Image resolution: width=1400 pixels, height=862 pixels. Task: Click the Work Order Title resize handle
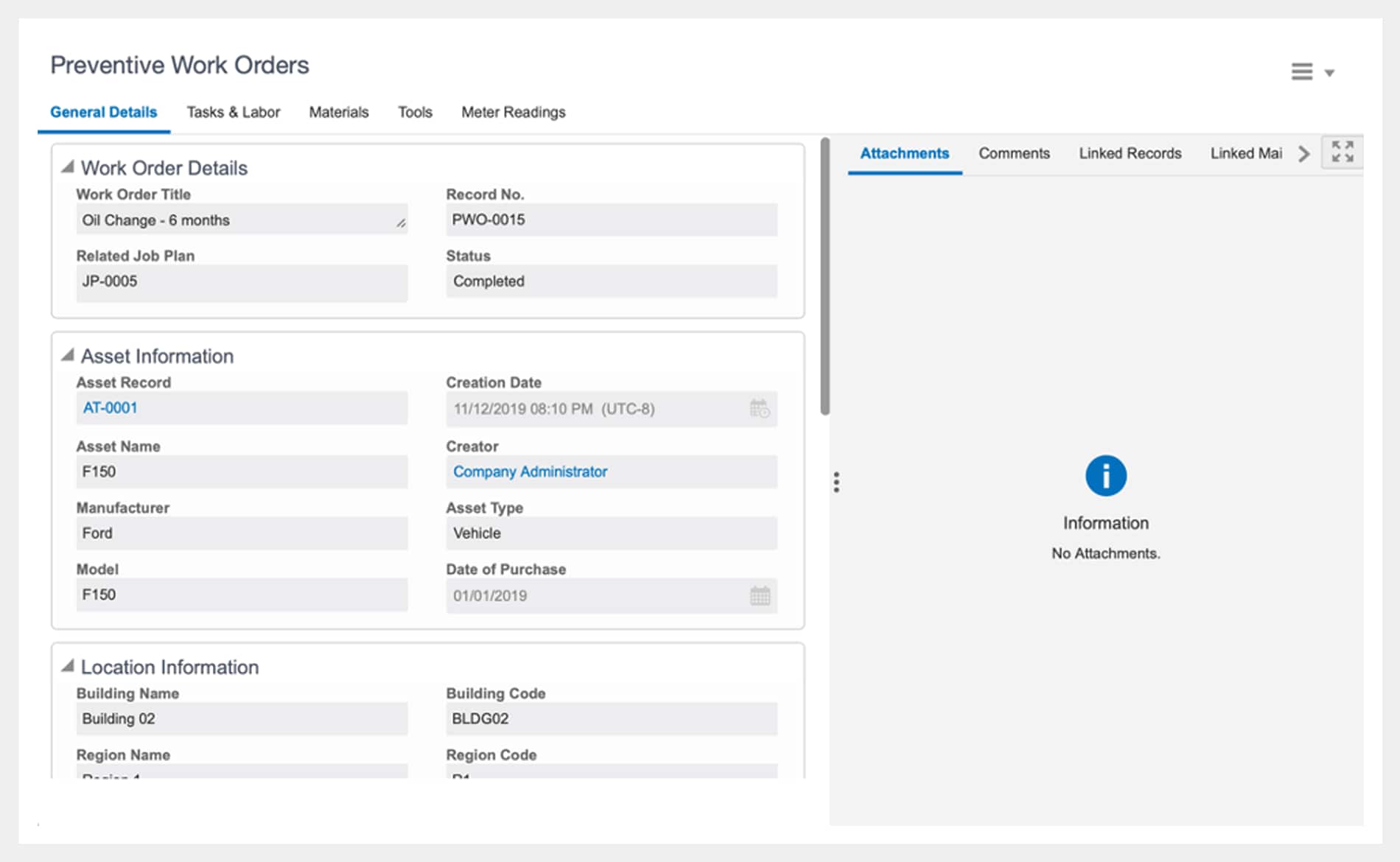pos(401,222)
